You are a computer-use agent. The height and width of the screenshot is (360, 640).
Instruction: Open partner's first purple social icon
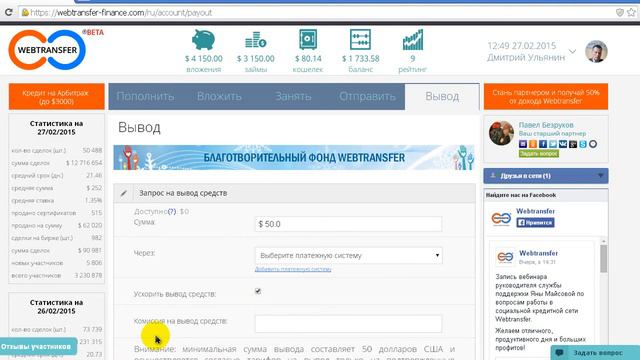523,144
